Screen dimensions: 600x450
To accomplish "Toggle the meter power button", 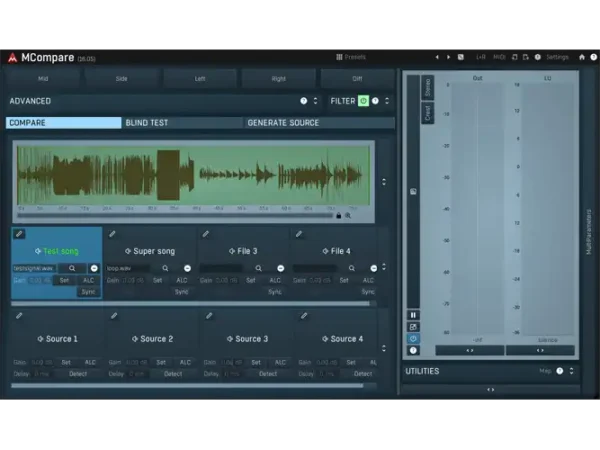I will pos(413,339).
